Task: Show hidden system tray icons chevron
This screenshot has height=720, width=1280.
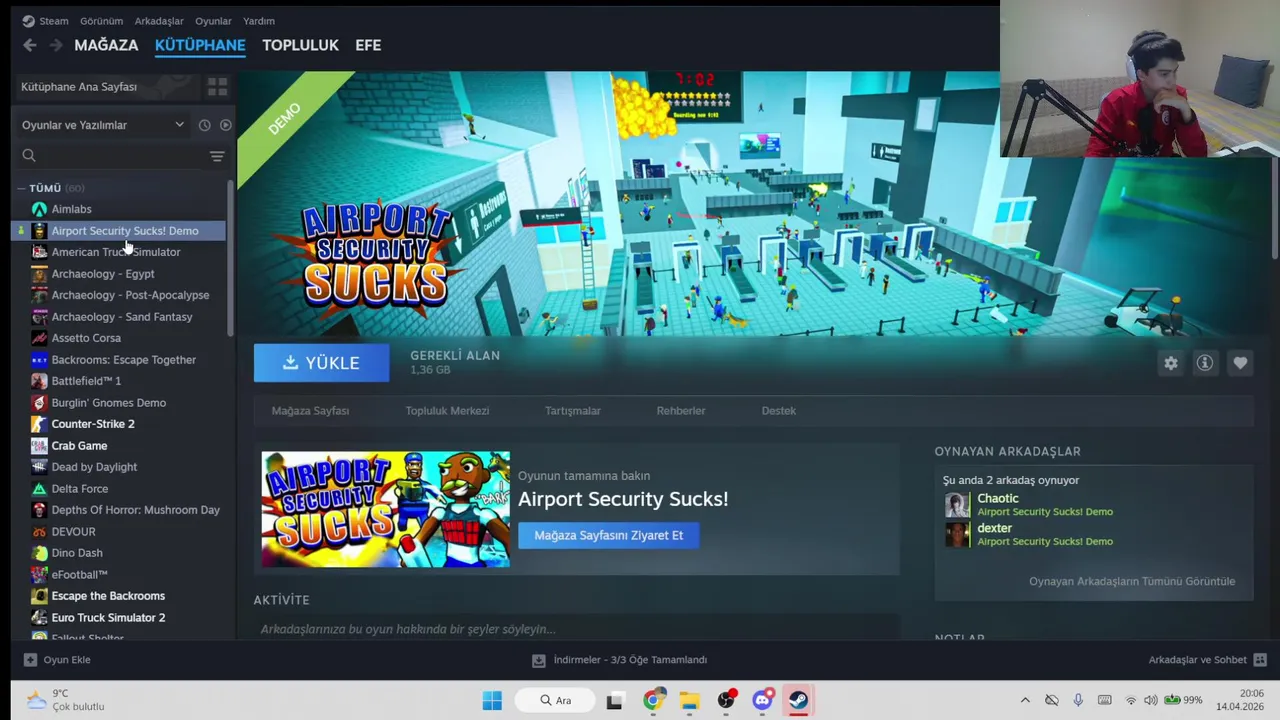Action: 1025,700
